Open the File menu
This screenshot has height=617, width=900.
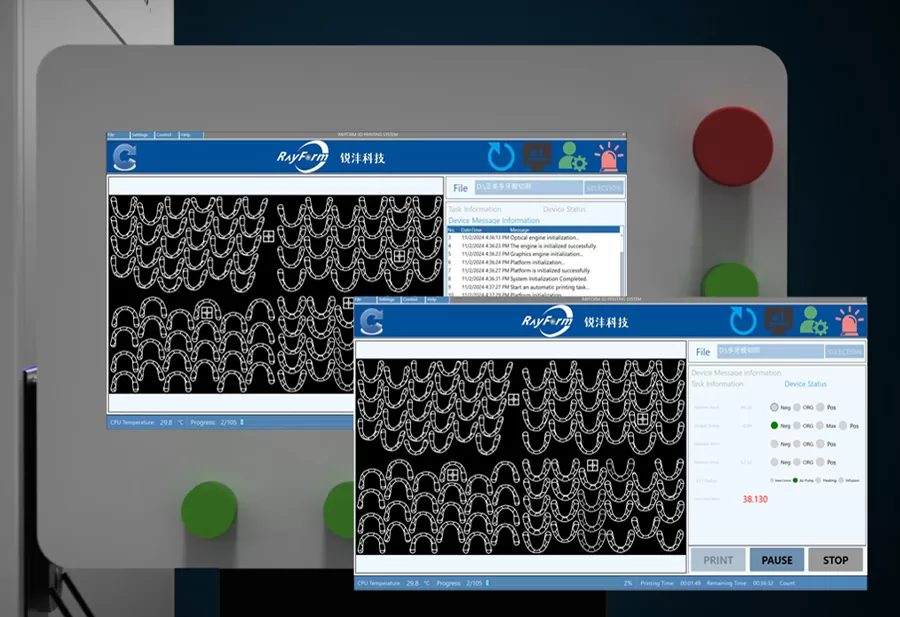[x=358, y=299]
